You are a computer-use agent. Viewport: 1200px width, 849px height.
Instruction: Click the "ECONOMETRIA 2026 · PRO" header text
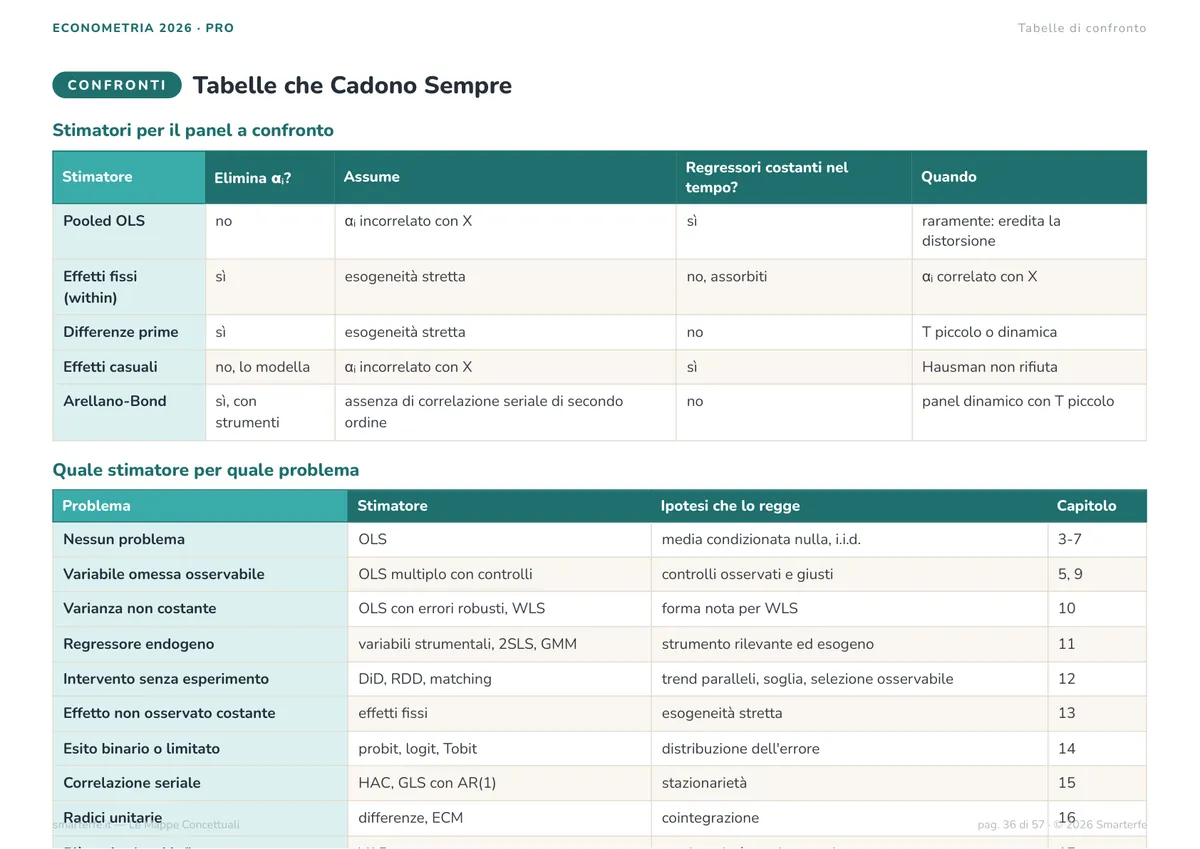[x=143, y=28]
